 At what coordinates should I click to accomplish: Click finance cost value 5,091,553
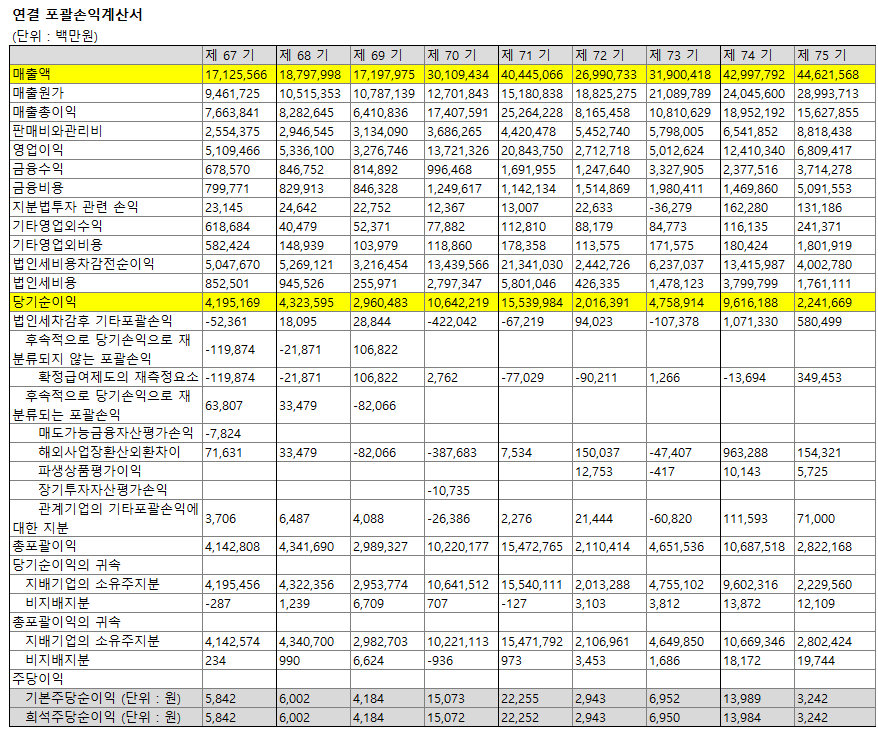point(824,189)
